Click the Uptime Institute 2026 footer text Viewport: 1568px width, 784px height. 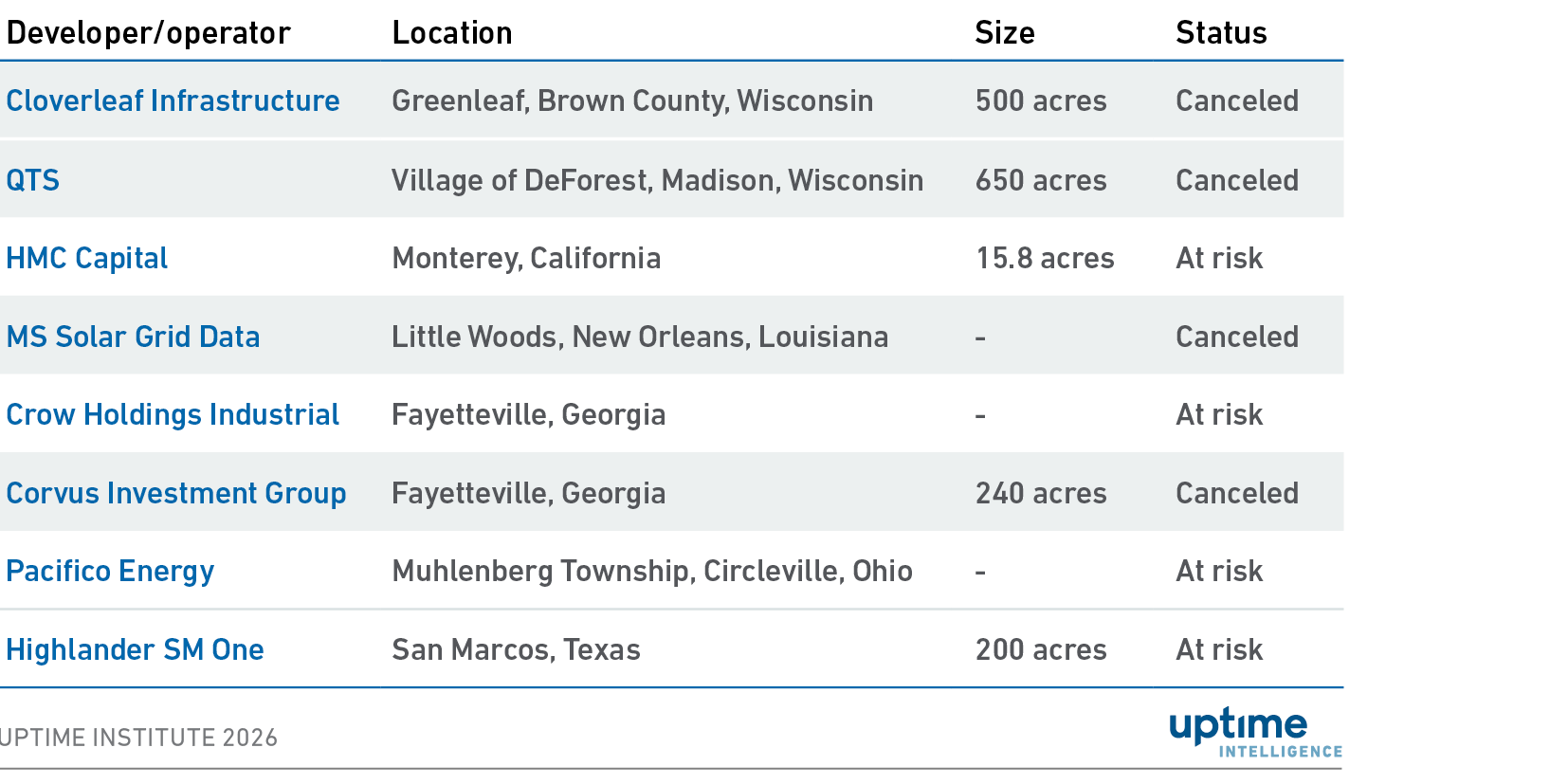pos(139,738)
